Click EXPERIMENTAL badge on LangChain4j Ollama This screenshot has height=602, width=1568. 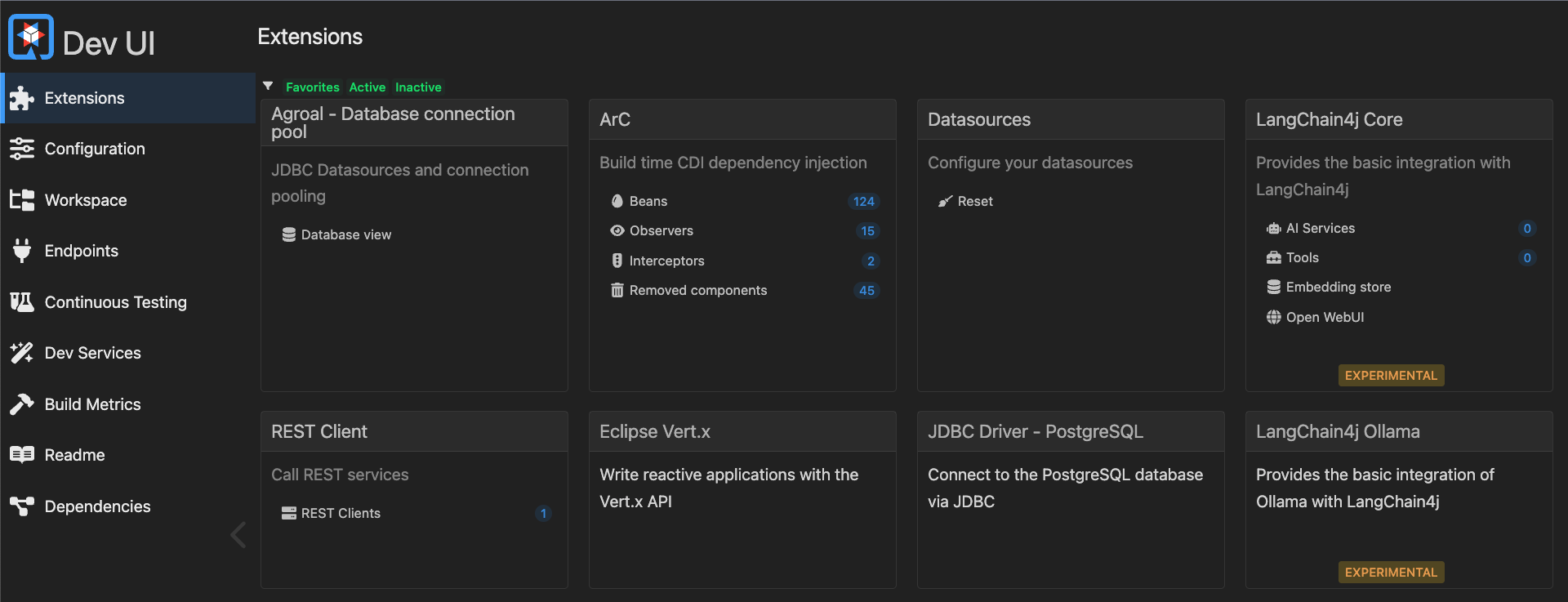(1391, 573)
